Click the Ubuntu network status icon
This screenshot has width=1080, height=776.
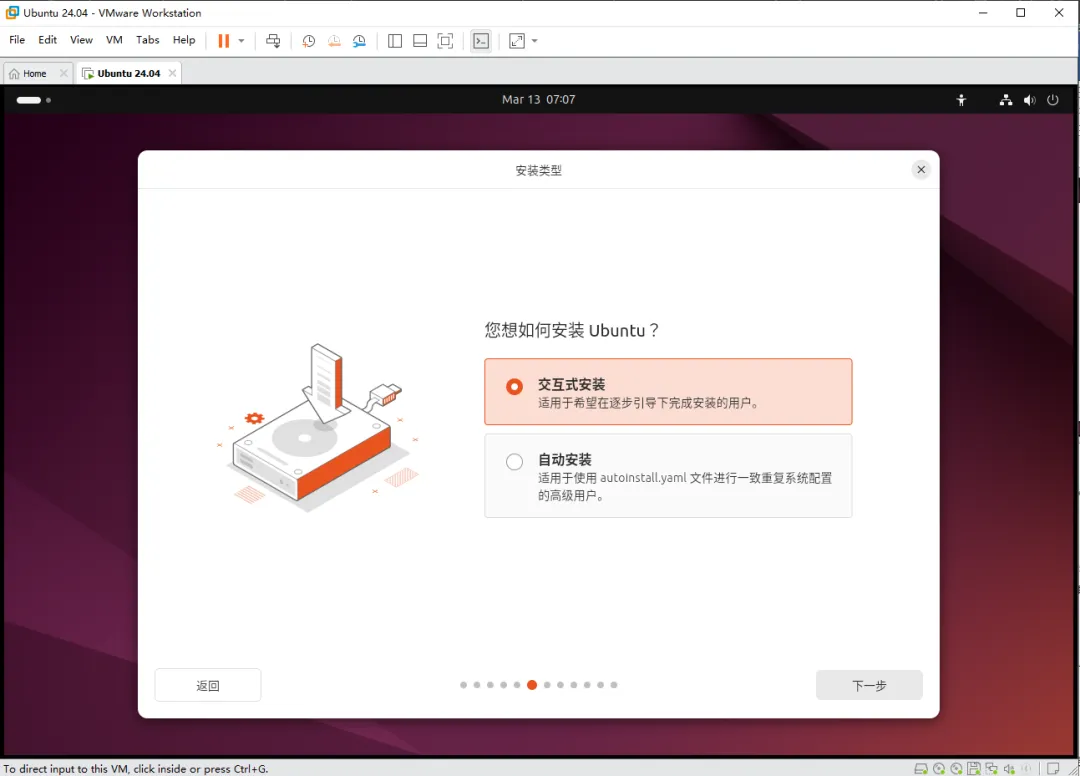1006,100
